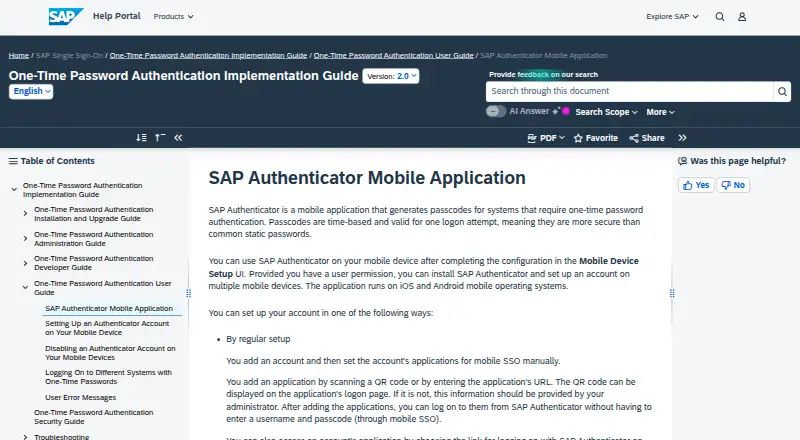Open the Explore SAP dropdown

pos(672,17)
